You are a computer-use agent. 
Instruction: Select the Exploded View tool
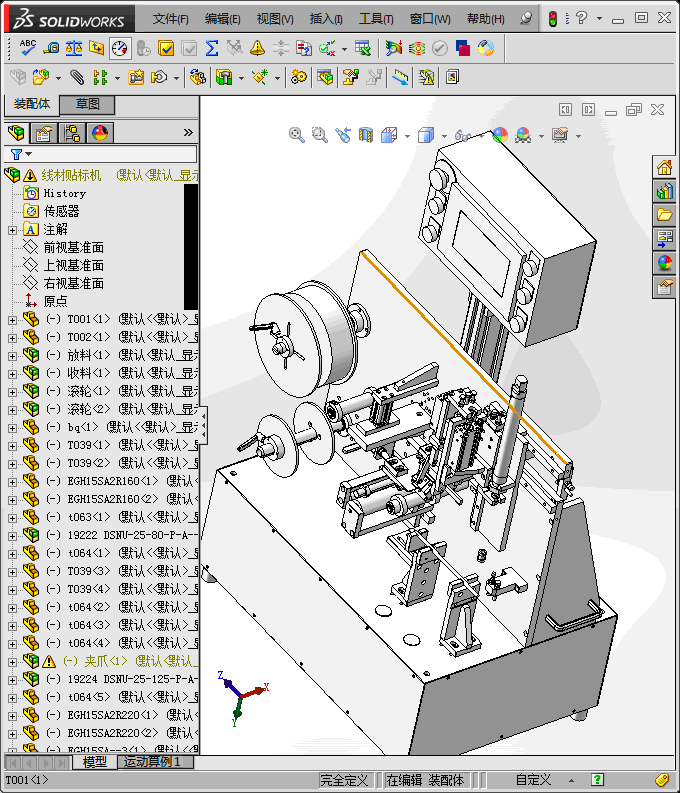pyautogui.click(x=351, y=77)
